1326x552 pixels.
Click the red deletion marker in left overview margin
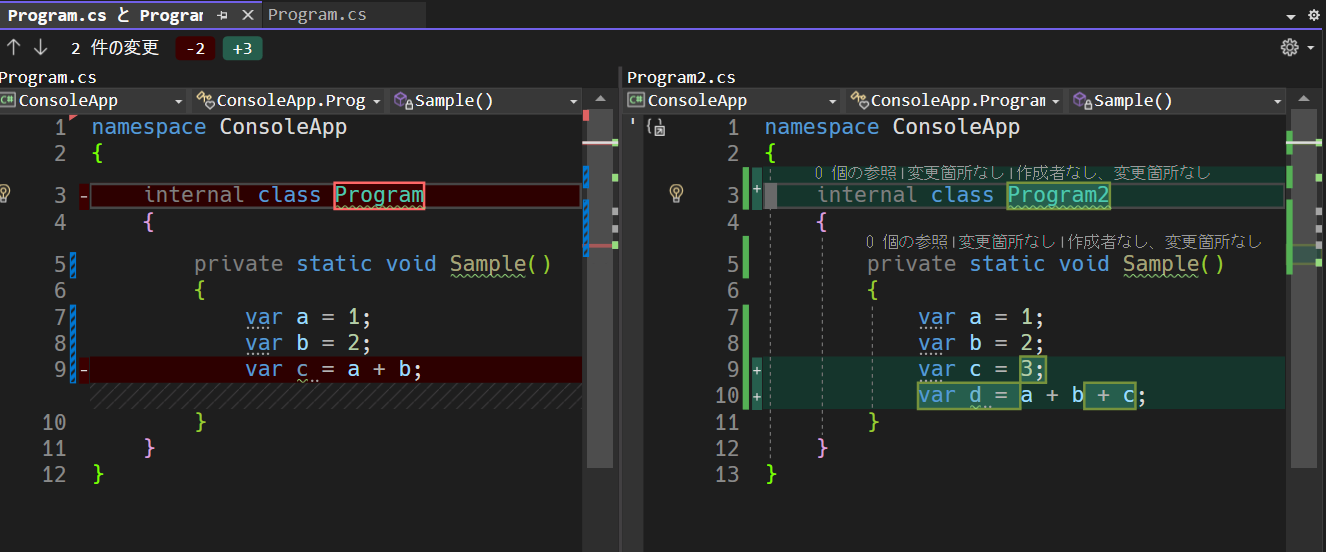585,116
